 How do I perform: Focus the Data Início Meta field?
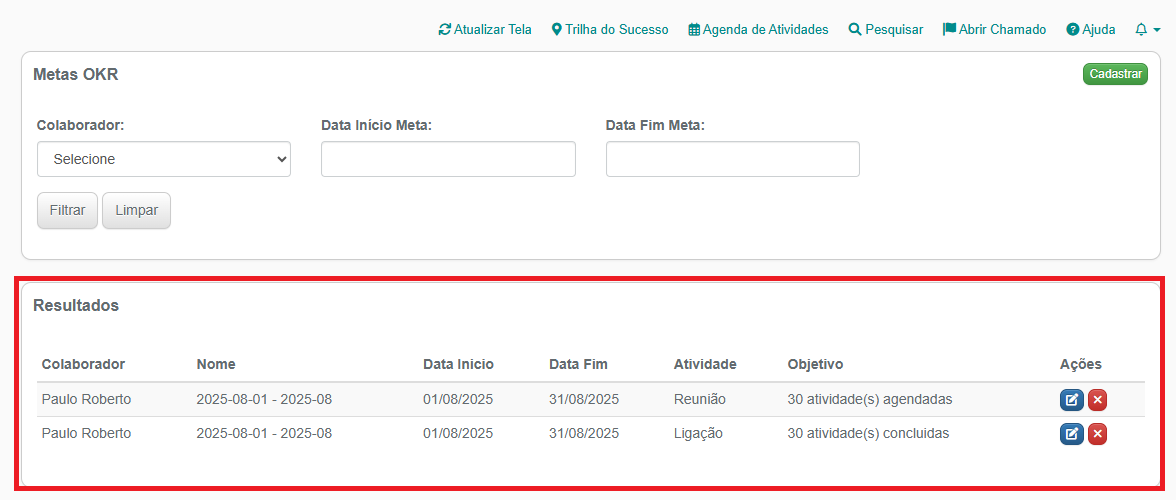coord(448,159)
